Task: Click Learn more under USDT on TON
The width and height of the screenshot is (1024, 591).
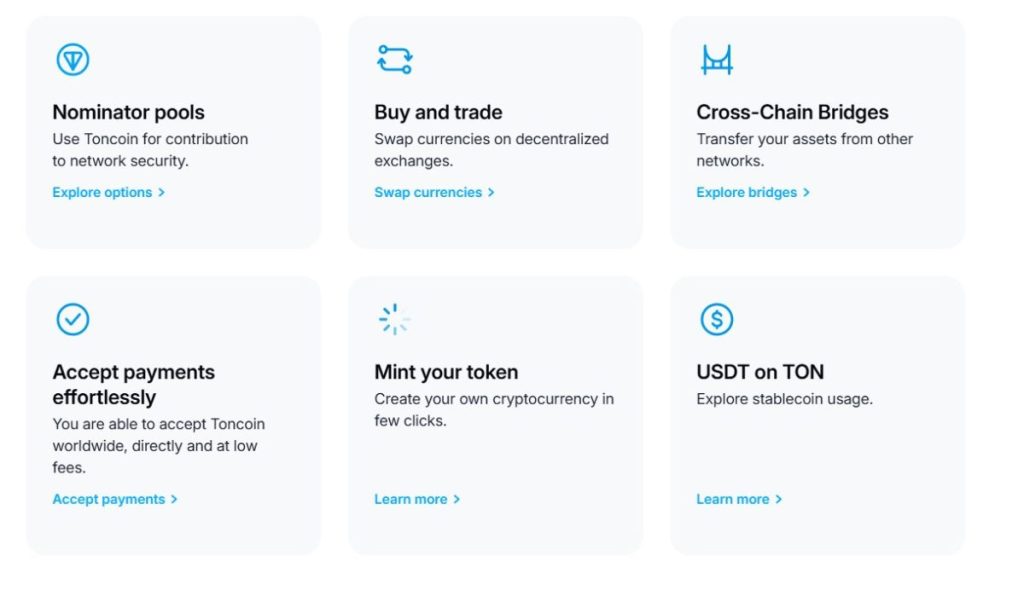Action: point(732,499)
